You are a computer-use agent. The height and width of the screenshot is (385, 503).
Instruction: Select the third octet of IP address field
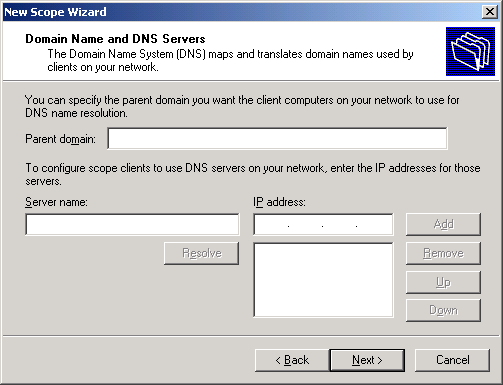coord(339,225)
